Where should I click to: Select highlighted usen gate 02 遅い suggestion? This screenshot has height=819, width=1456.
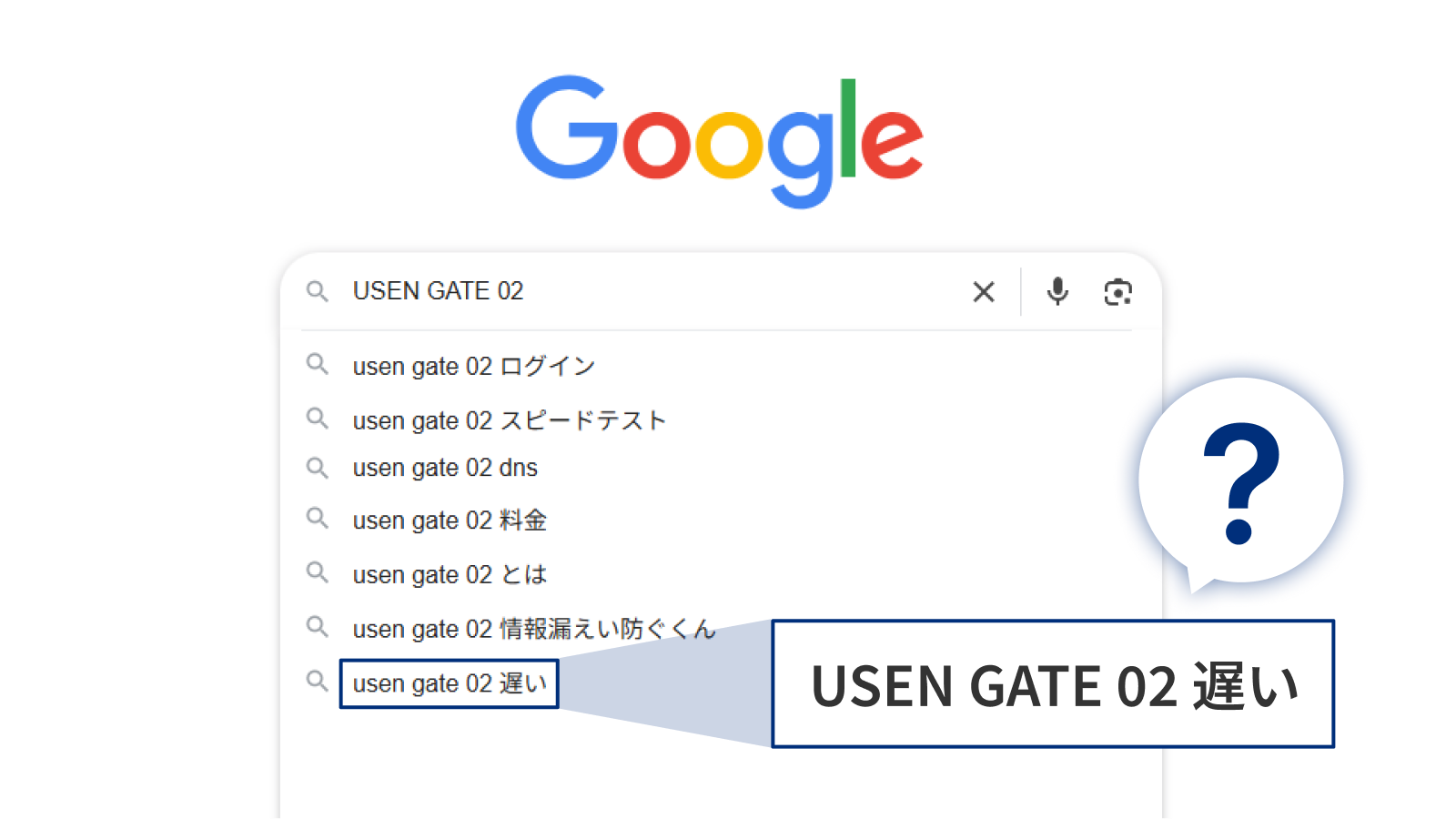450,683
